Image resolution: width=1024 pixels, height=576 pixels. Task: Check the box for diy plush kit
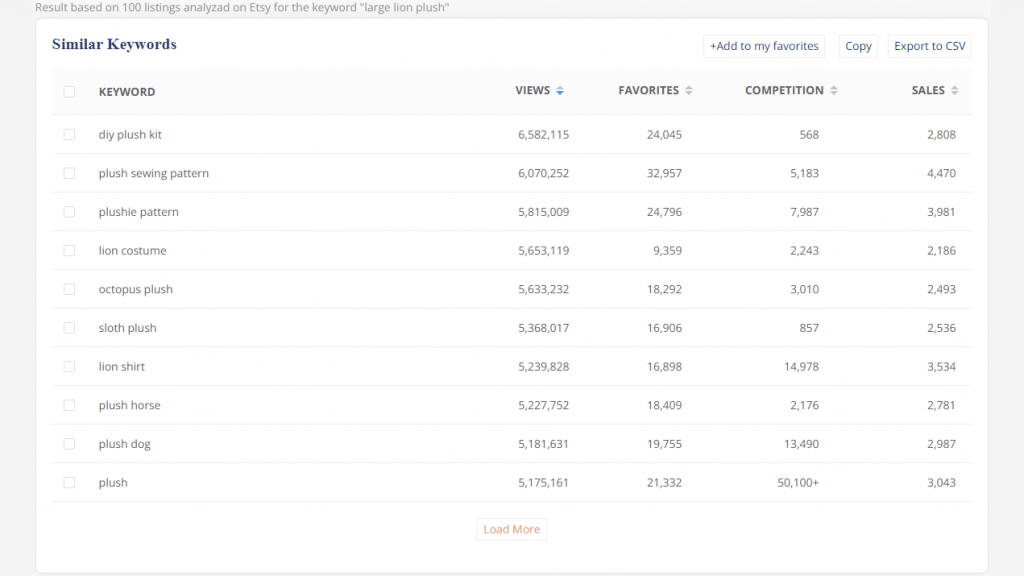[69, 135]
